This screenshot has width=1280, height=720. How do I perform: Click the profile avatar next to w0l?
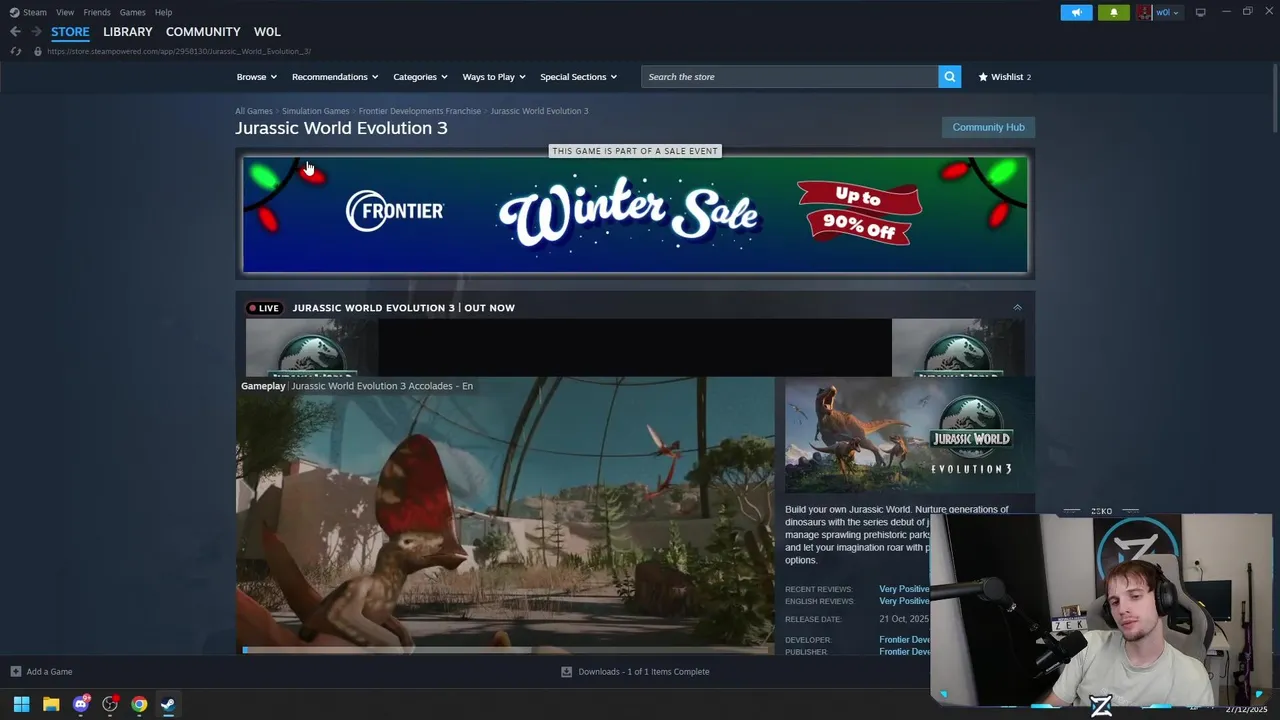(x=1144, y=12)
